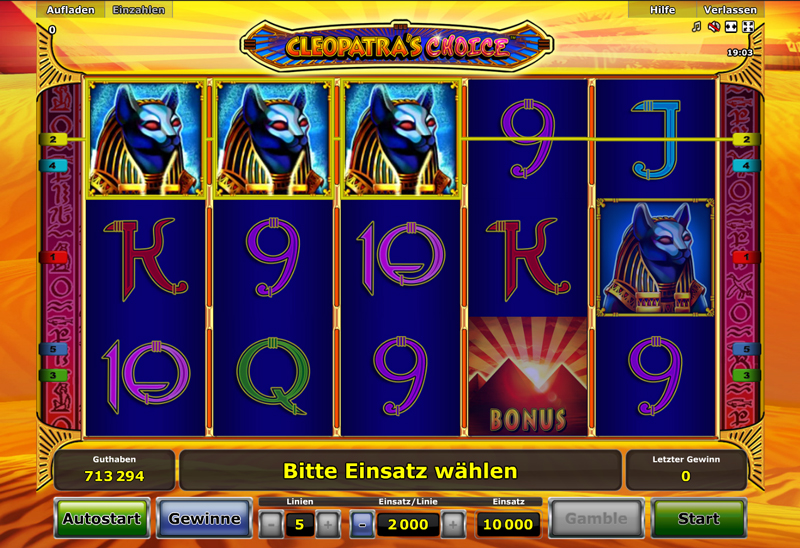Image resolution: width=800 pixels, height=548 pixels.
Task: Toggle the music note icon
Action: pyautogui.click(x=696, y=27)
